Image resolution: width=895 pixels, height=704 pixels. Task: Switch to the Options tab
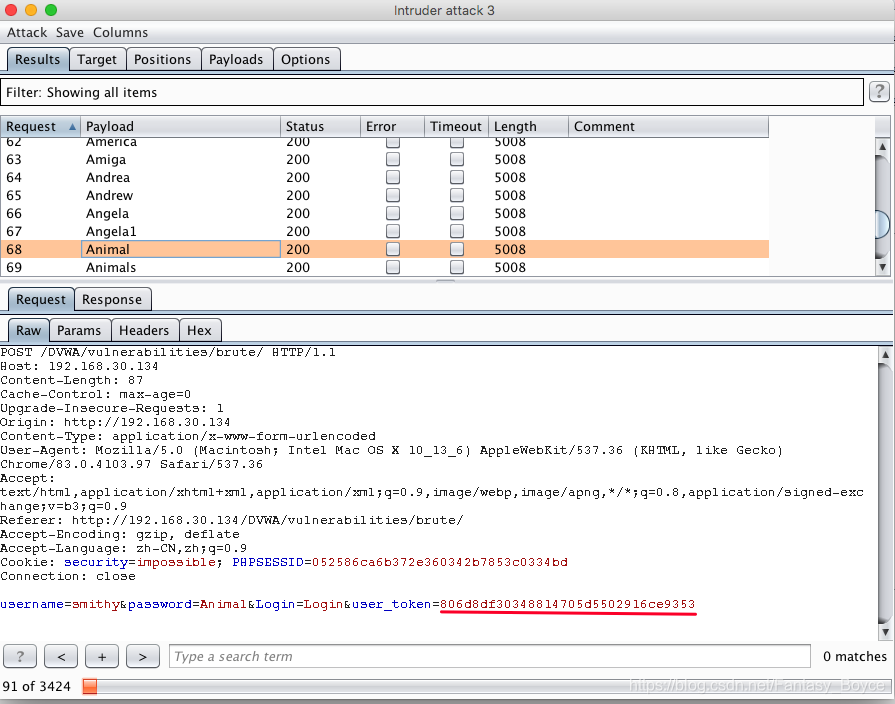coord(305,59)
